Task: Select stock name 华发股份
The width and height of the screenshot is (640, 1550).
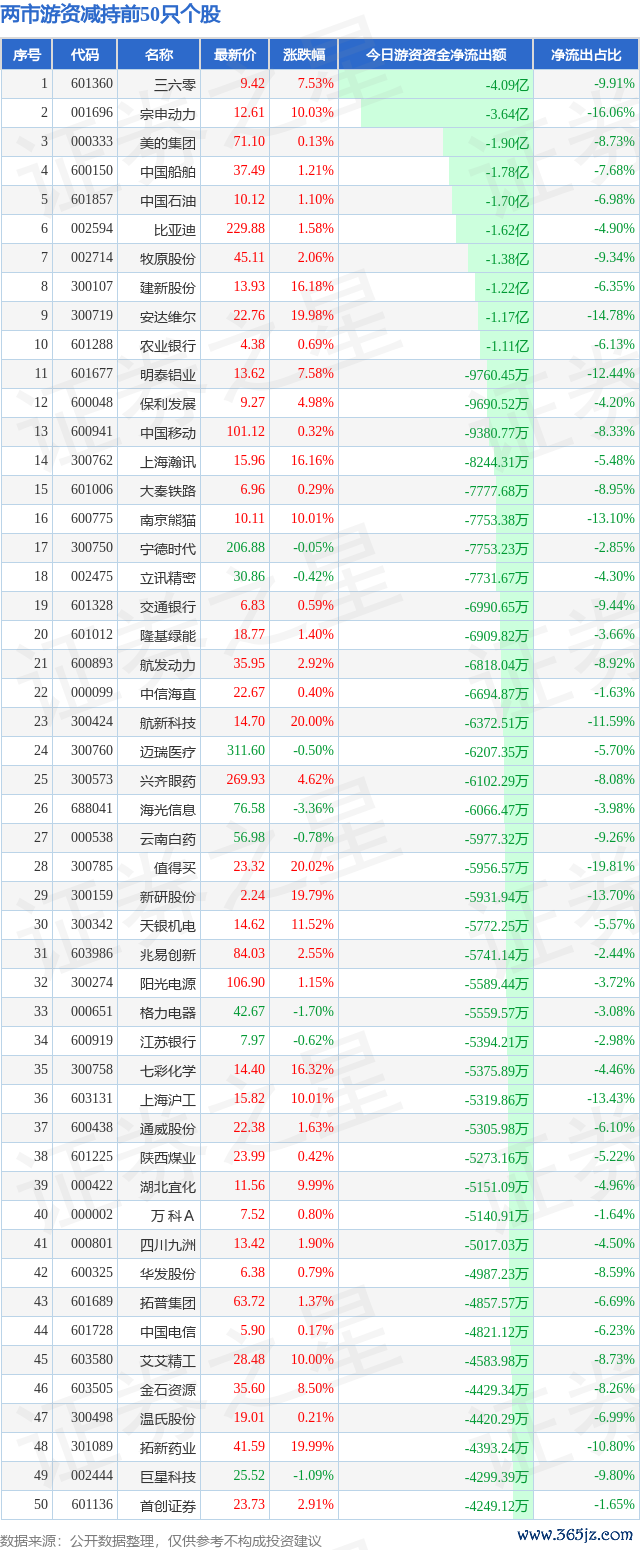Action: click(x=168, y=1273)
